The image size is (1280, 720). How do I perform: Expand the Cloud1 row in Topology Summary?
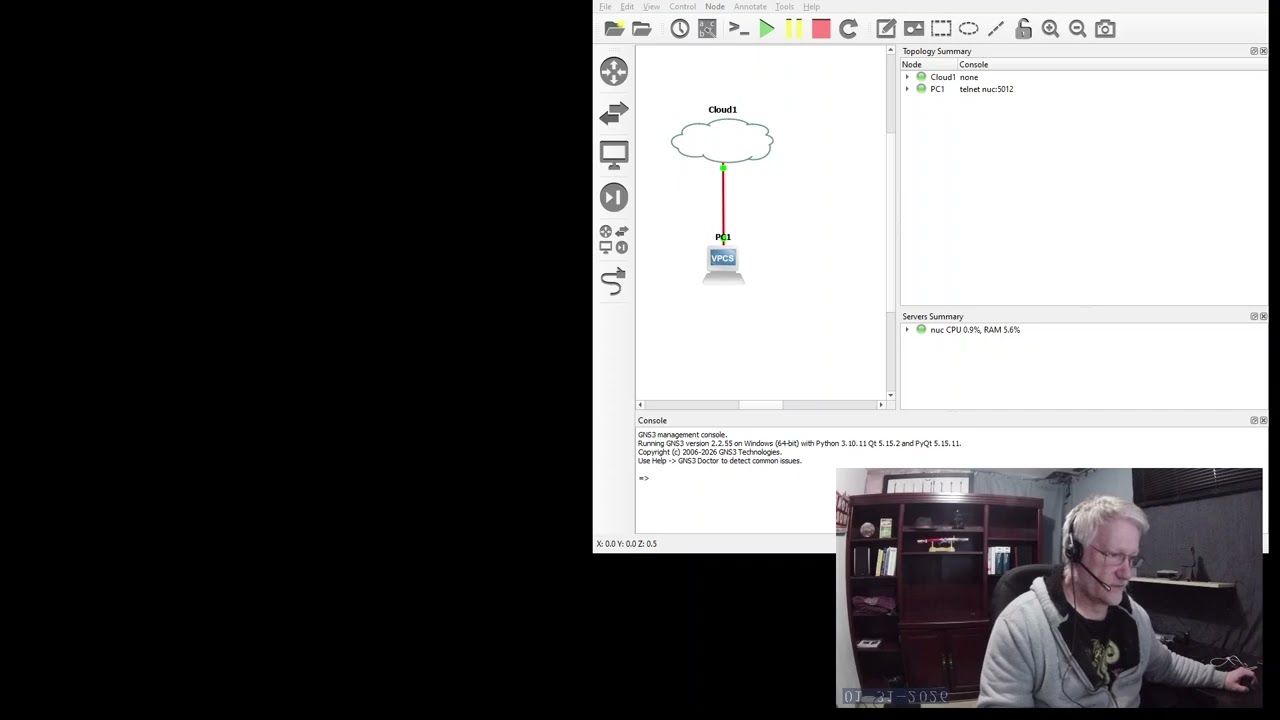[907, 77]
